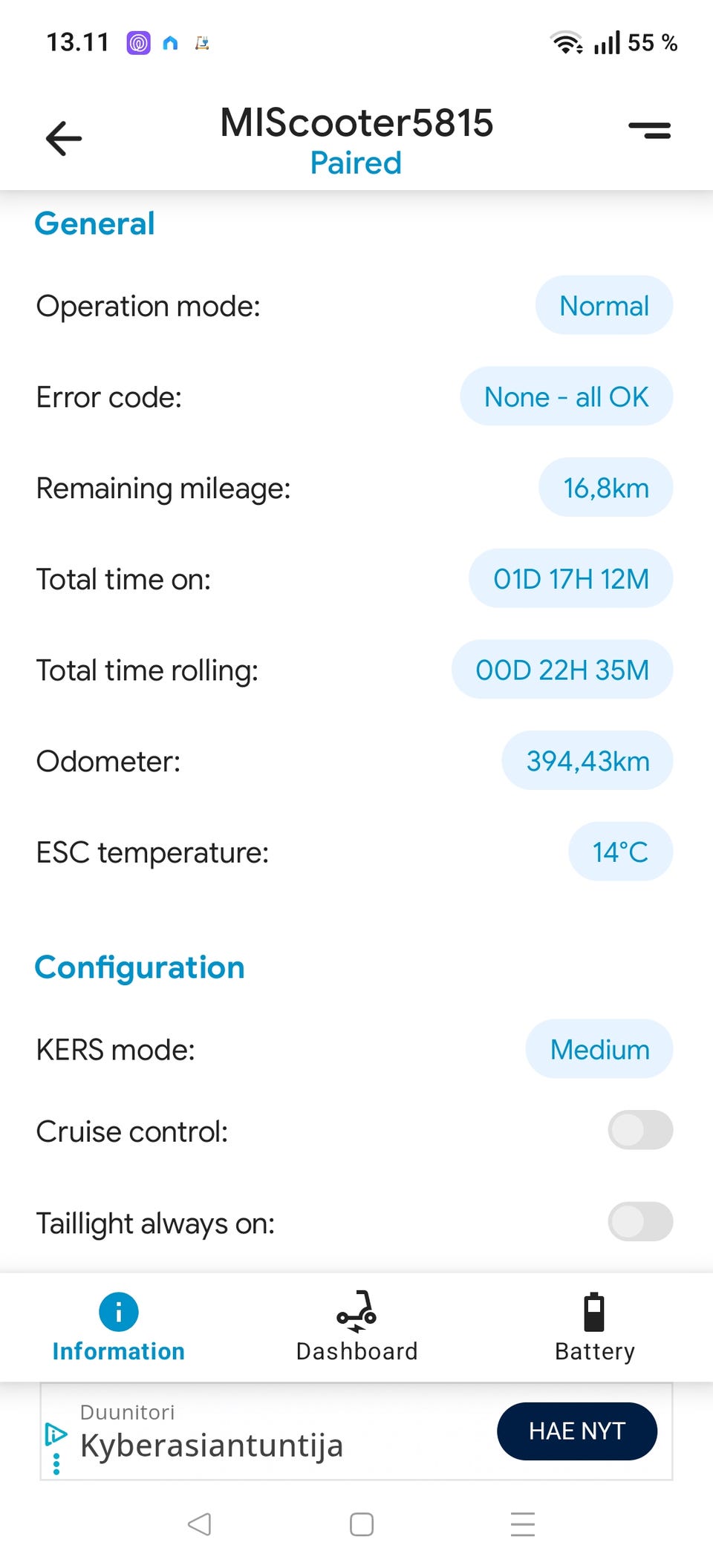This screenshot has height=1568, width=713.
Task: Switch to the Battery tab label
Action: click(x=594, y=1351)
